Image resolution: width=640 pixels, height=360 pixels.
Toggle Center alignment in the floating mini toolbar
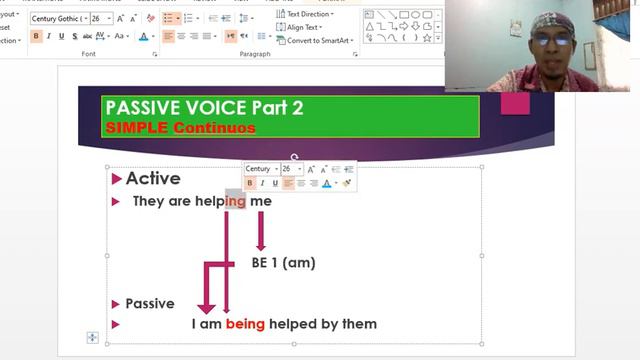301,183
